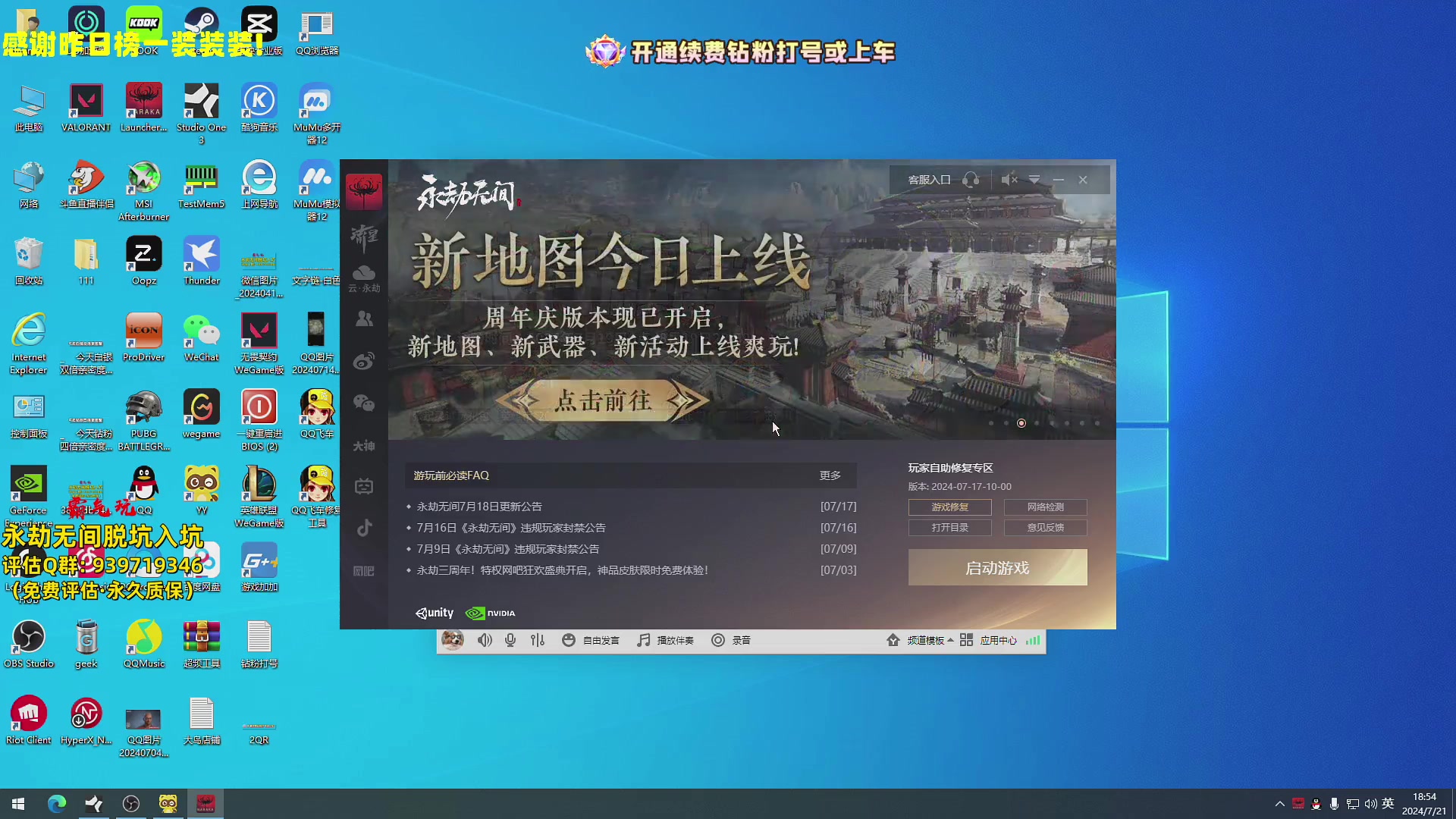Click the 网络检测 button
This screenshot has height=819, width=1456.
(x=1045, y=507)
